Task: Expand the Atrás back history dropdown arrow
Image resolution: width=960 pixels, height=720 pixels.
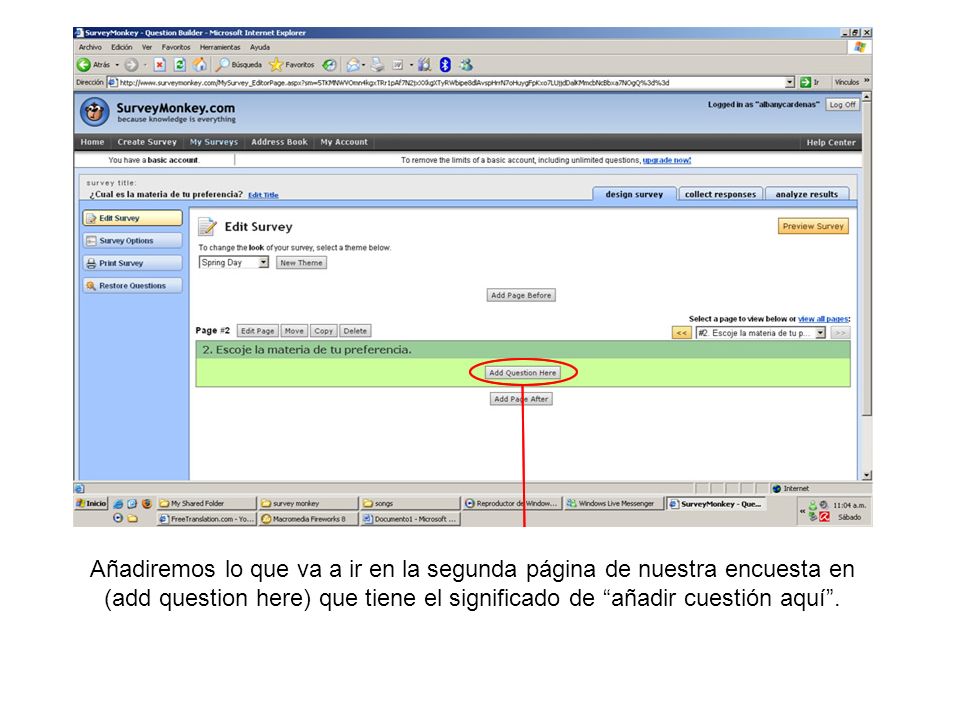Action: 117,65
